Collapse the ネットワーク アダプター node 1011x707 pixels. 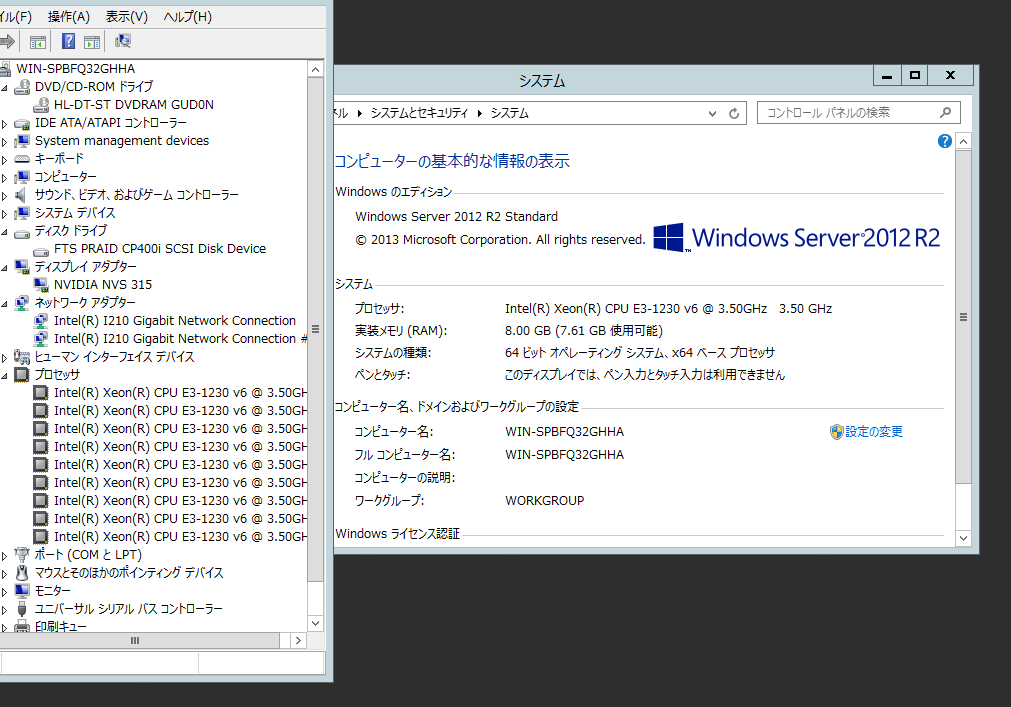pyautogui.click(x=5, y=304)
